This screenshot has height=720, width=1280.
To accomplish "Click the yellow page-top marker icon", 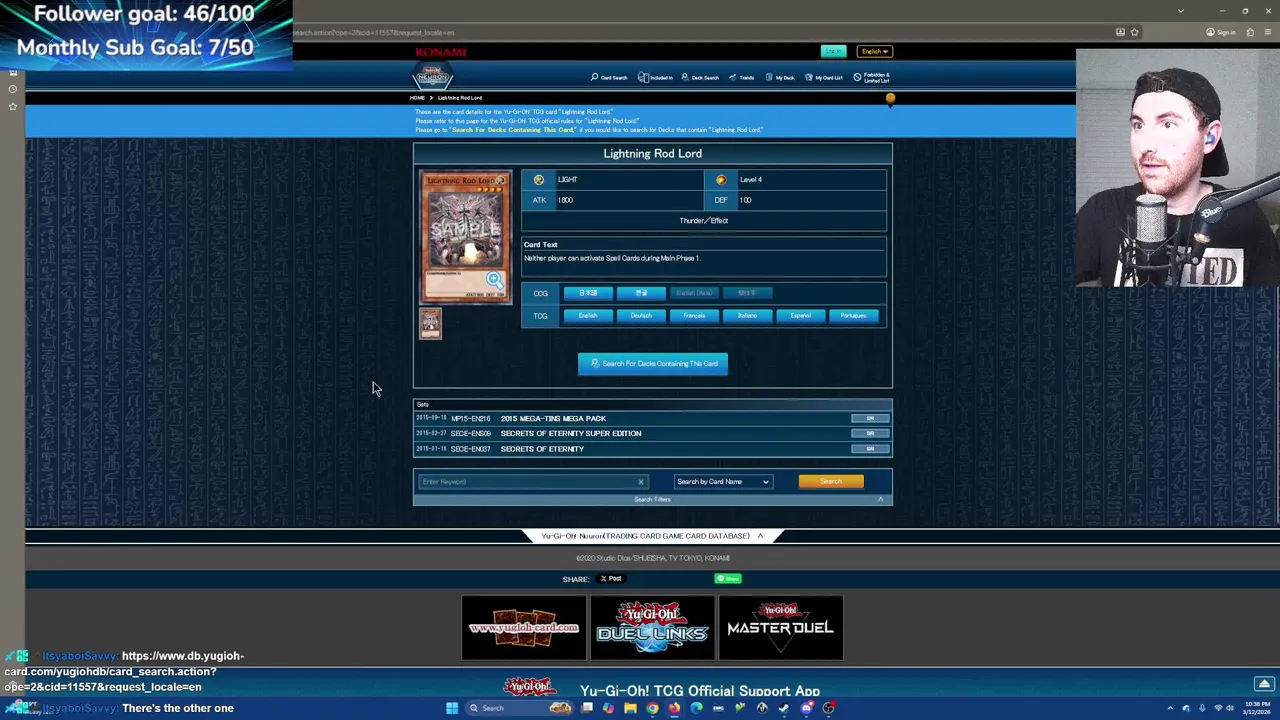I will tap(890, 99).
